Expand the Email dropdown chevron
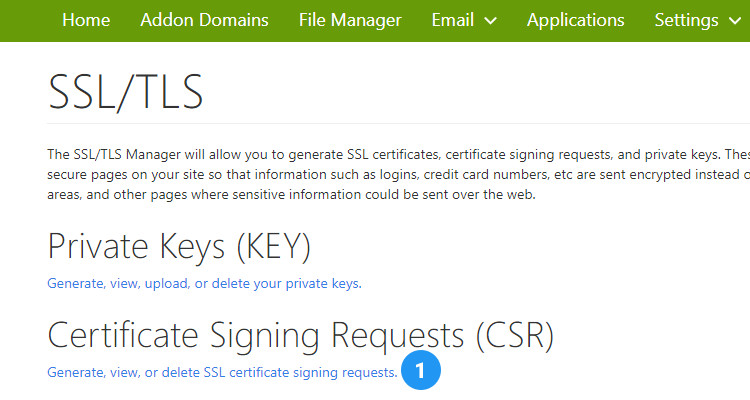Image resolution: width=750 pixels, height=400 pixels. click(x=490, y=21)
